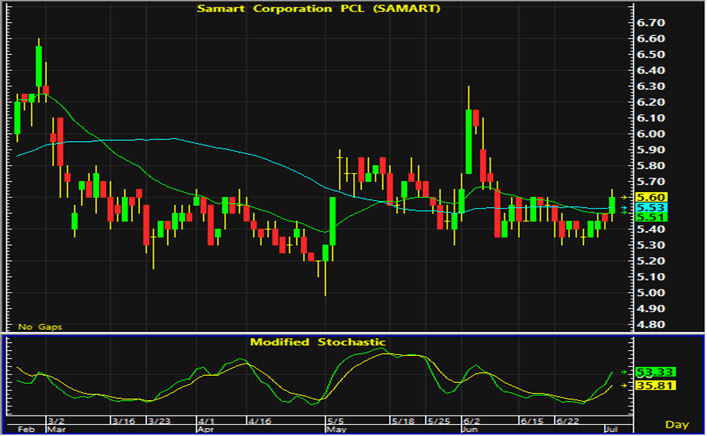
Task: Click the Mar month label
Action: point(57,429)
